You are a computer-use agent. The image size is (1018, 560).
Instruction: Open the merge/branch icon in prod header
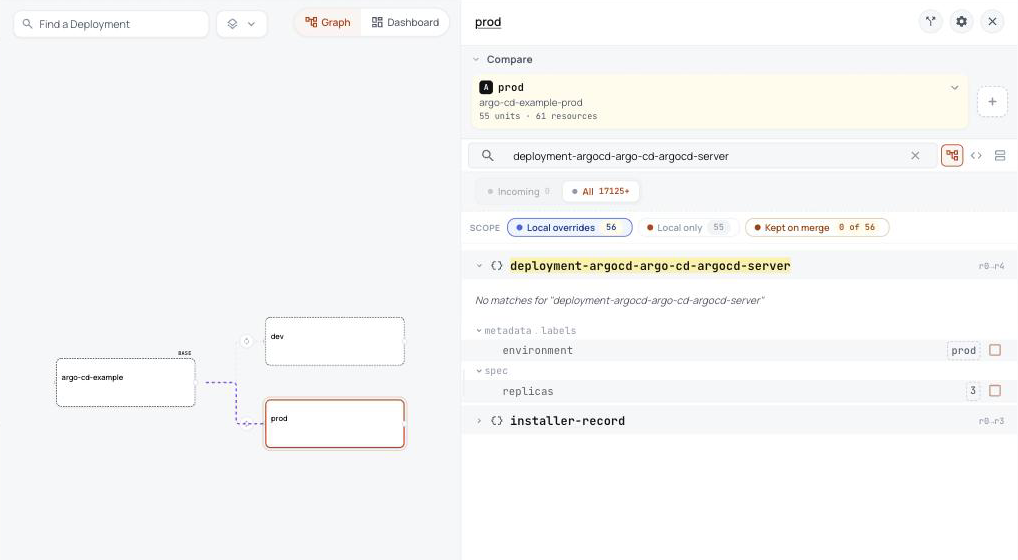[930, 21]
